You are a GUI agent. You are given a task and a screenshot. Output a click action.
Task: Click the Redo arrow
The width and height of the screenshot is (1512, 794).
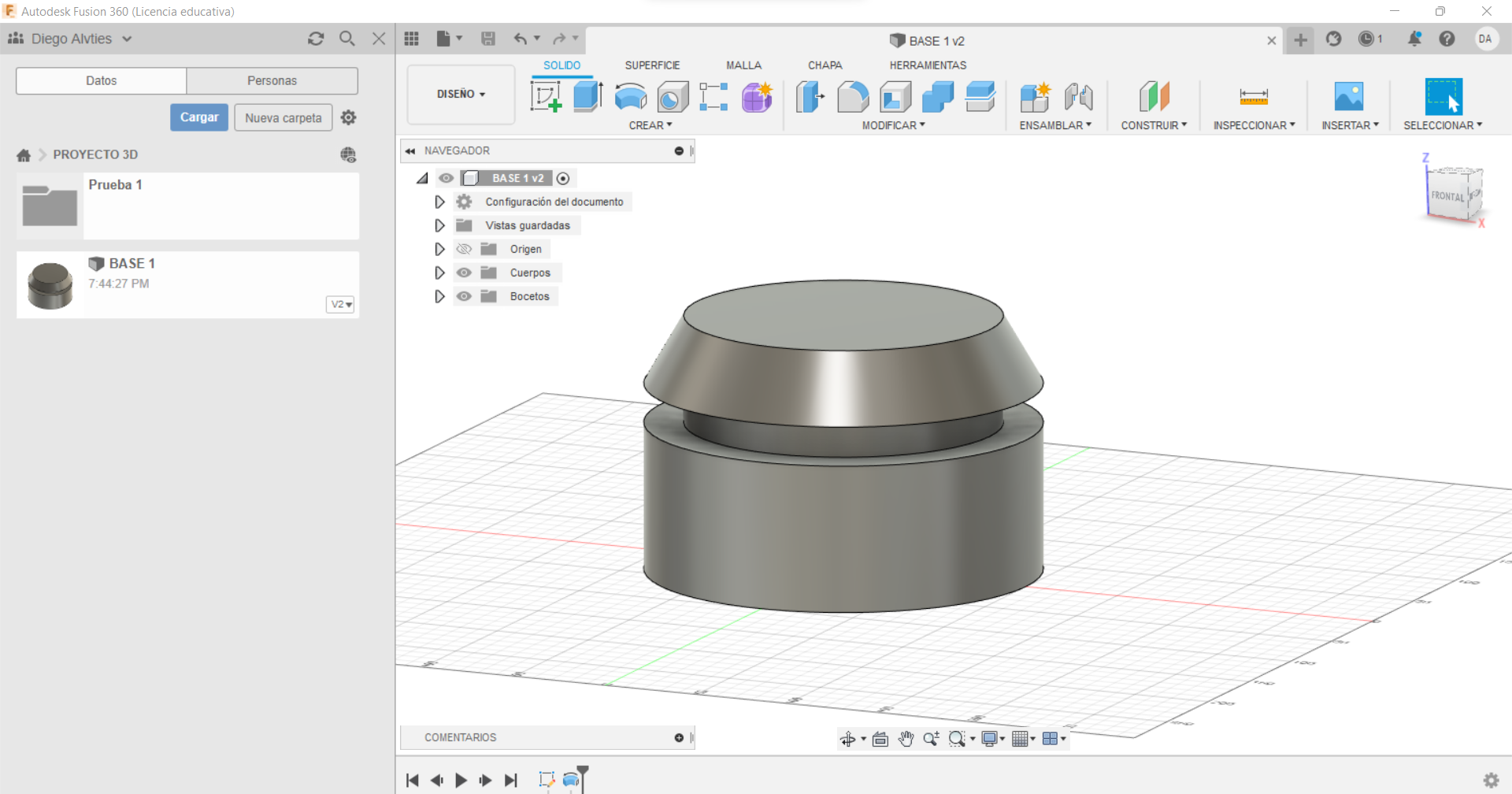click(x=559, y=39)
